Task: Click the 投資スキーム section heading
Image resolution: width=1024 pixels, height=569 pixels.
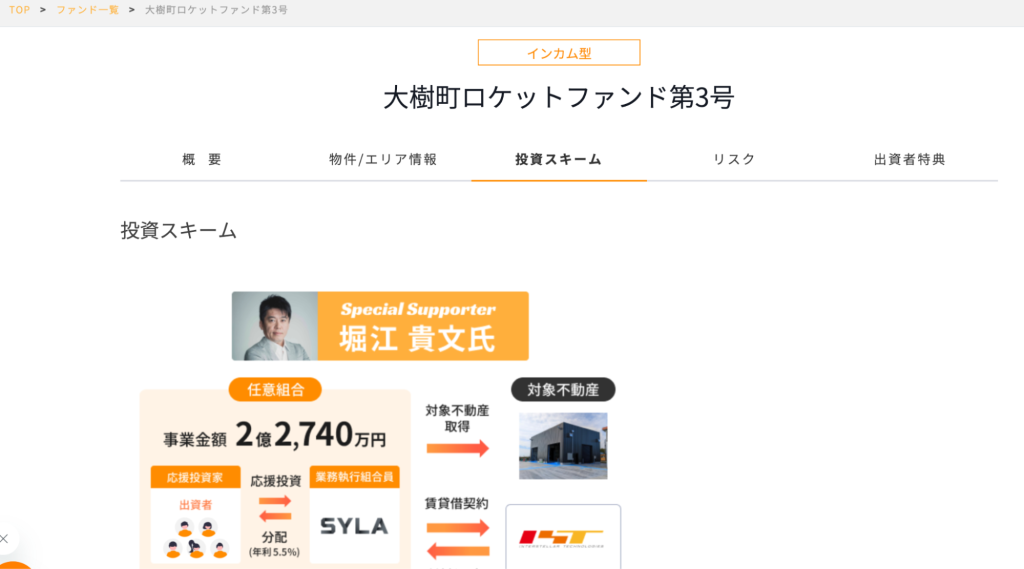Action: pos(178,231)
